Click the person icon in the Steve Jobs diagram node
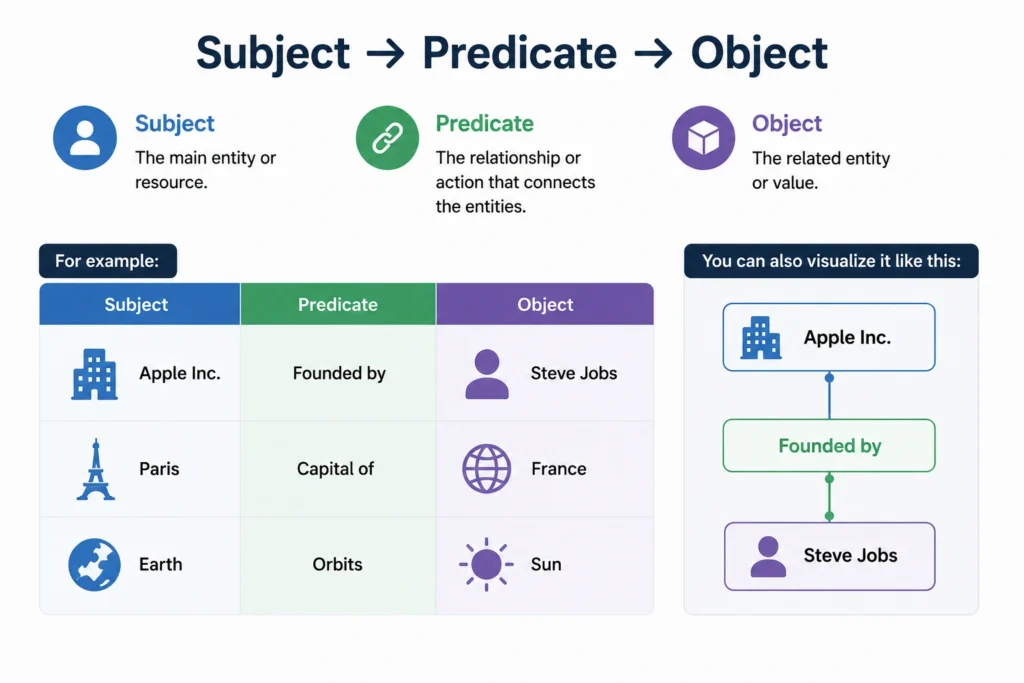 [x=768, y=556]
